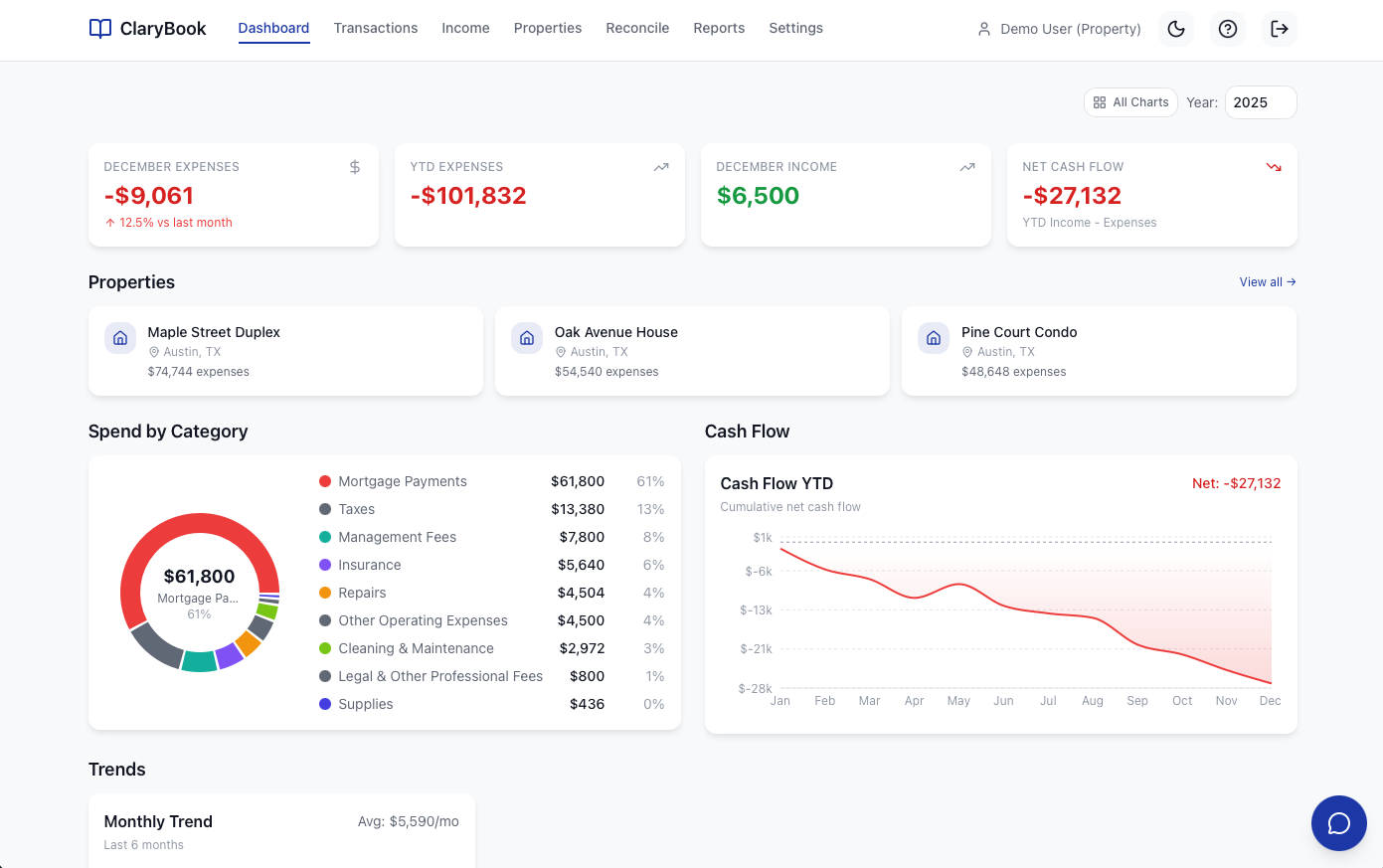Click the red downward arrow on Net Cash Flow

1274,167
